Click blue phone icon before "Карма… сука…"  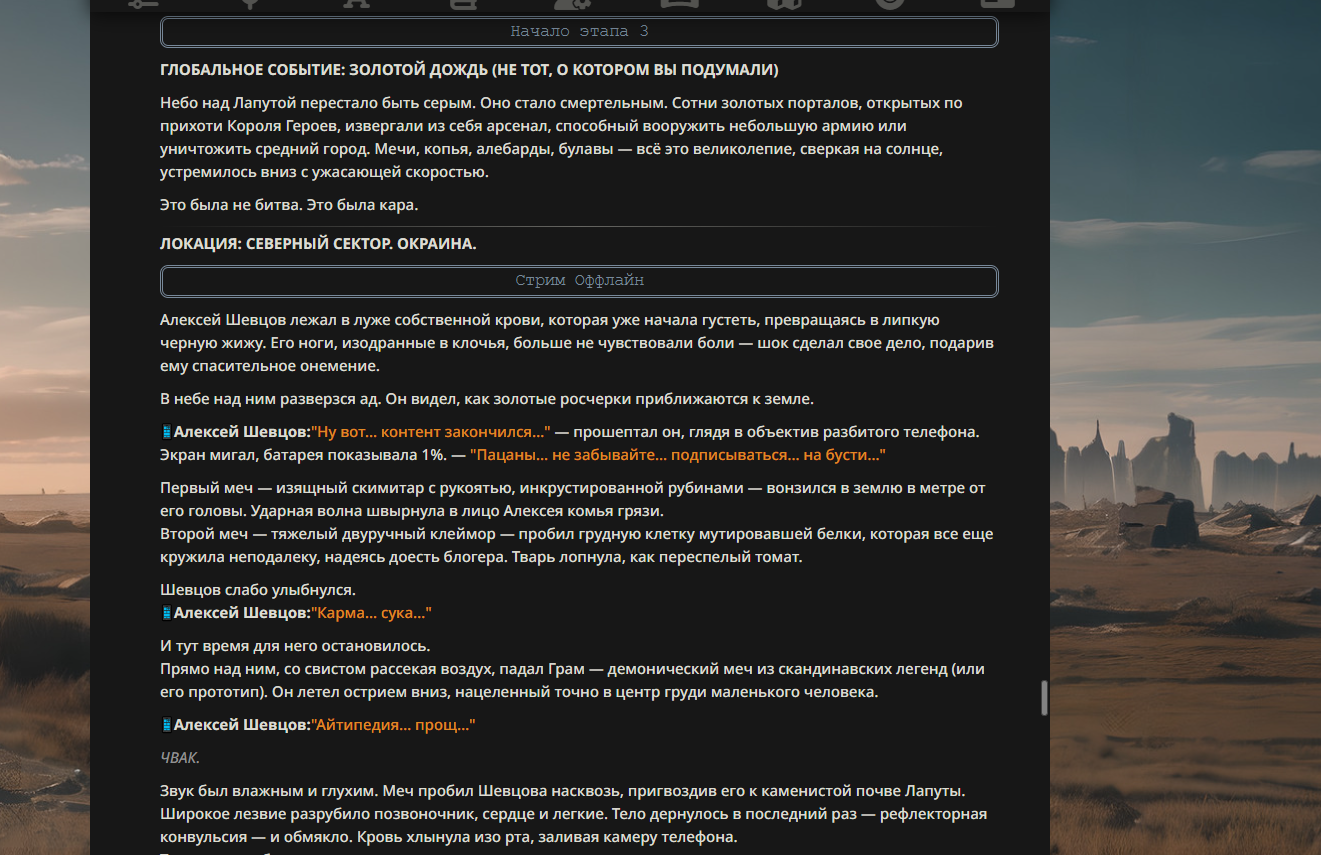[166, 613]
